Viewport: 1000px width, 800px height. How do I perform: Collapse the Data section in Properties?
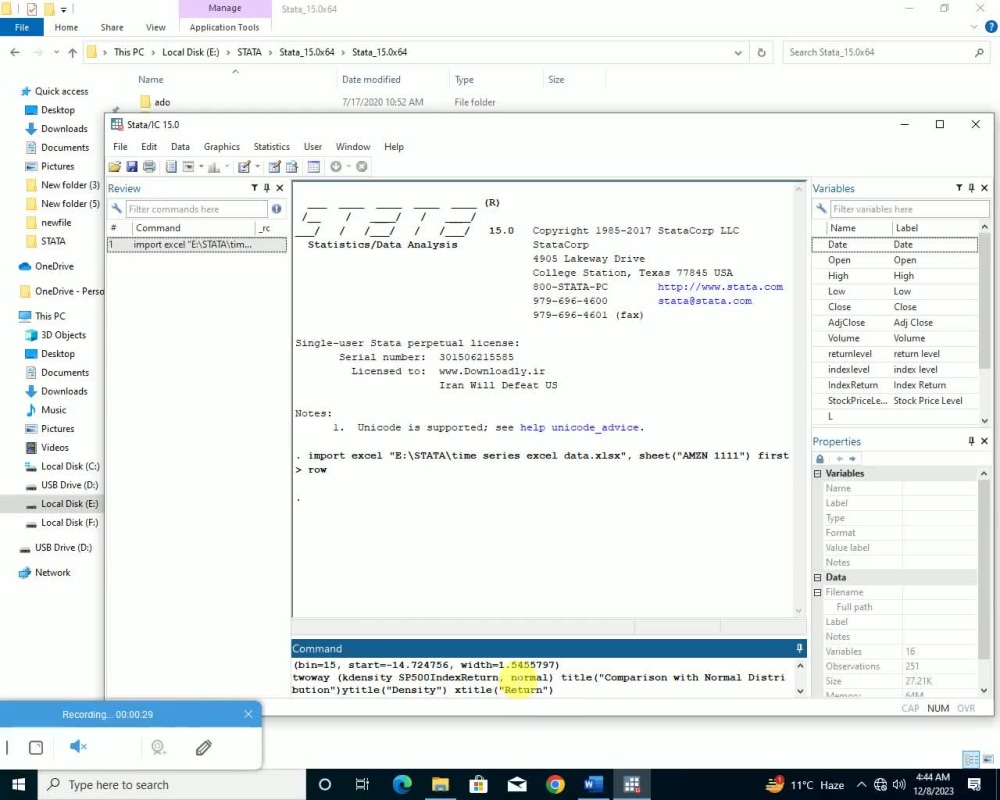click(x=817, y=577)
